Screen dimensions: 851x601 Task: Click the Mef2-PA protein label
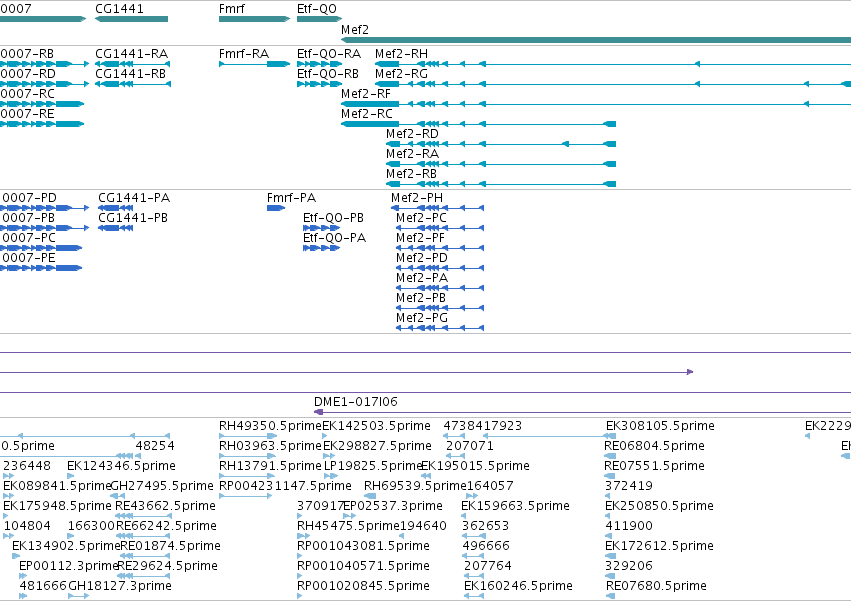click(422, 279)
